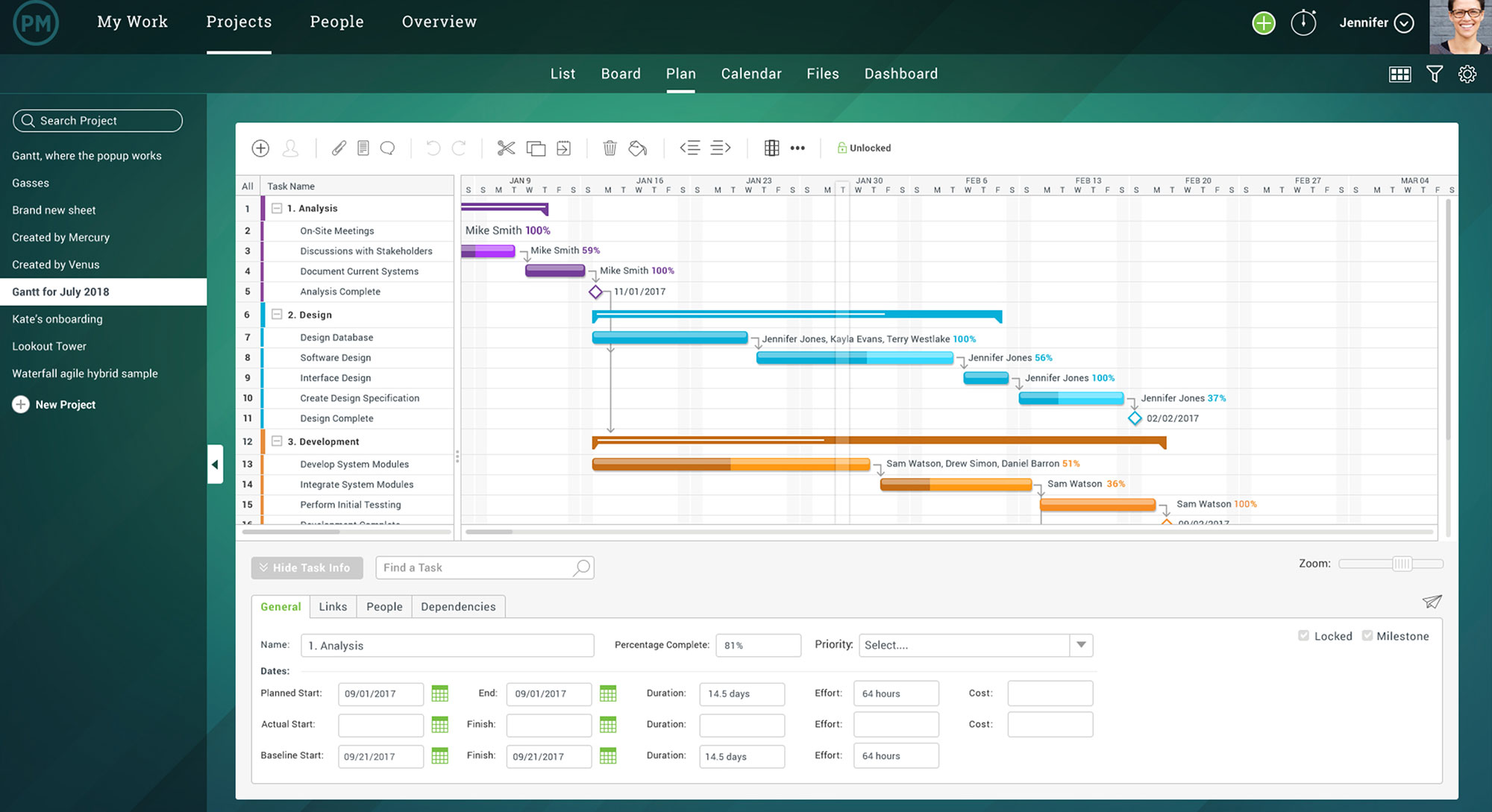Select the Find a Task search field
The width and height of the screenshot is (1492, 812).
[x=484, y=567]
